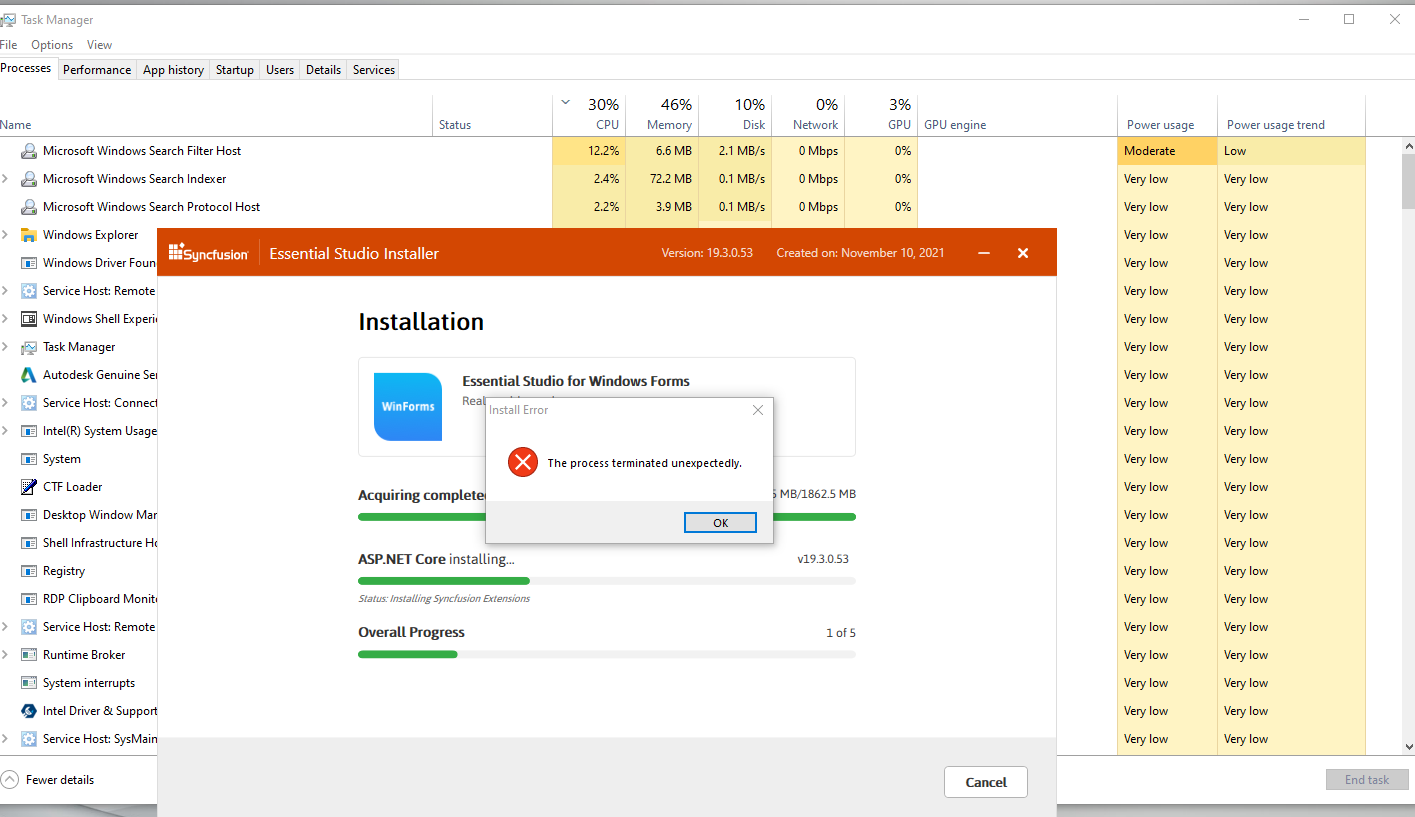Cancel the Essential Studio installation
This screenshot has height=817, width=1415.
985,782
